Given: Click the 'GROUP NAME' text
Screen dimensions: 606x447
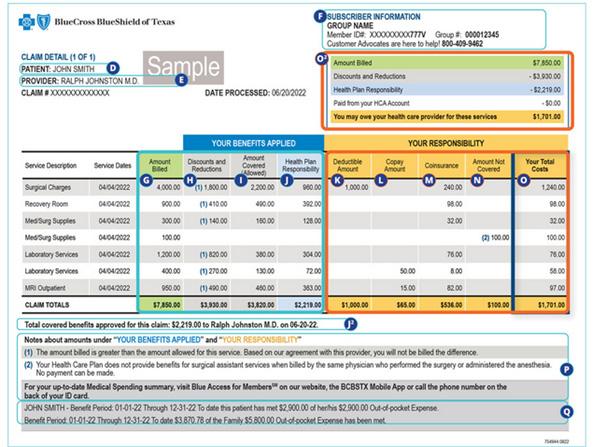Looking at the screenshot, I should click(x=350, y=26).
